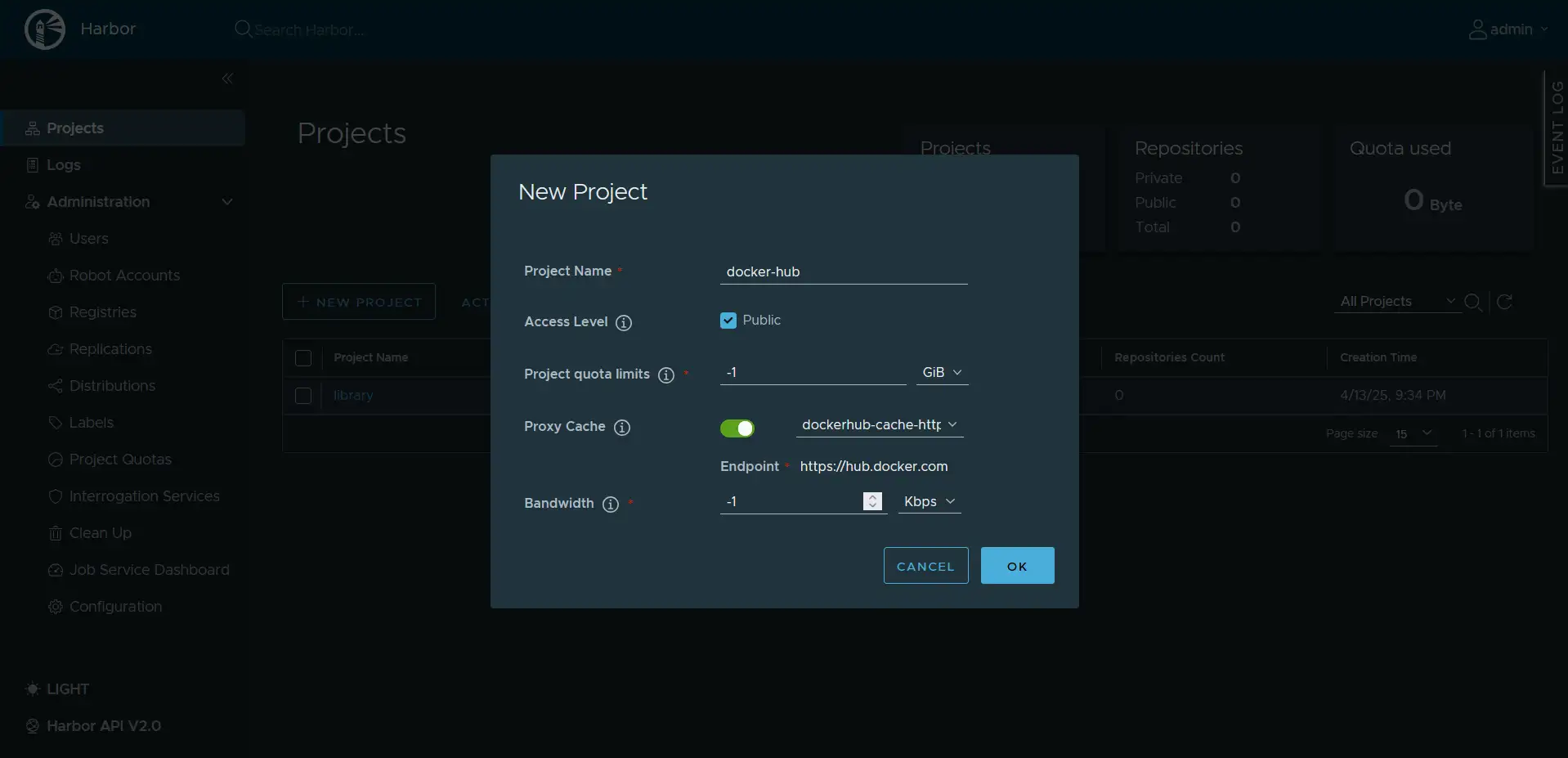Click the CANCEL button
The width and height of the screenshot is (1568, 758).
(925, 565)
